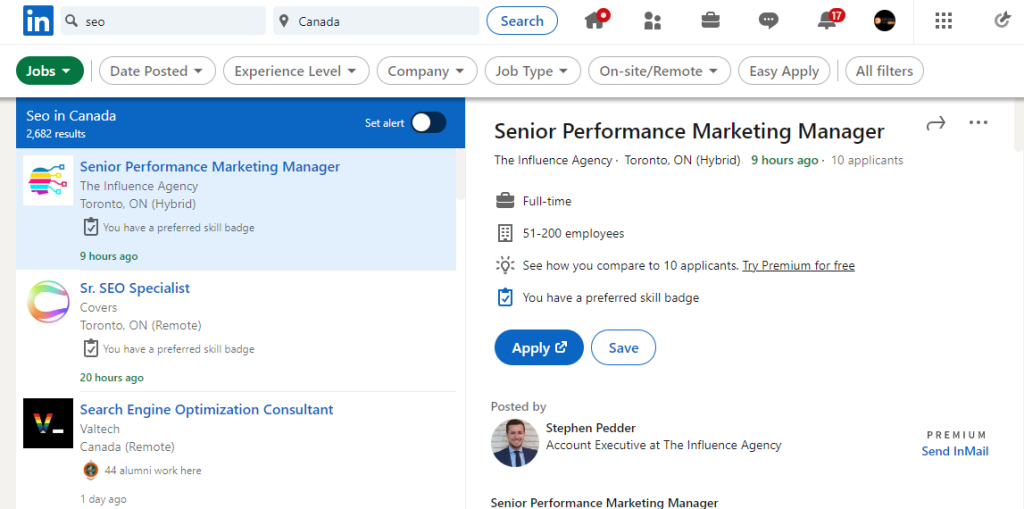The width and height of the screenshot is (1024, 509).
Task: Click the Valtech company logo
Action: (x=48, y=423)
